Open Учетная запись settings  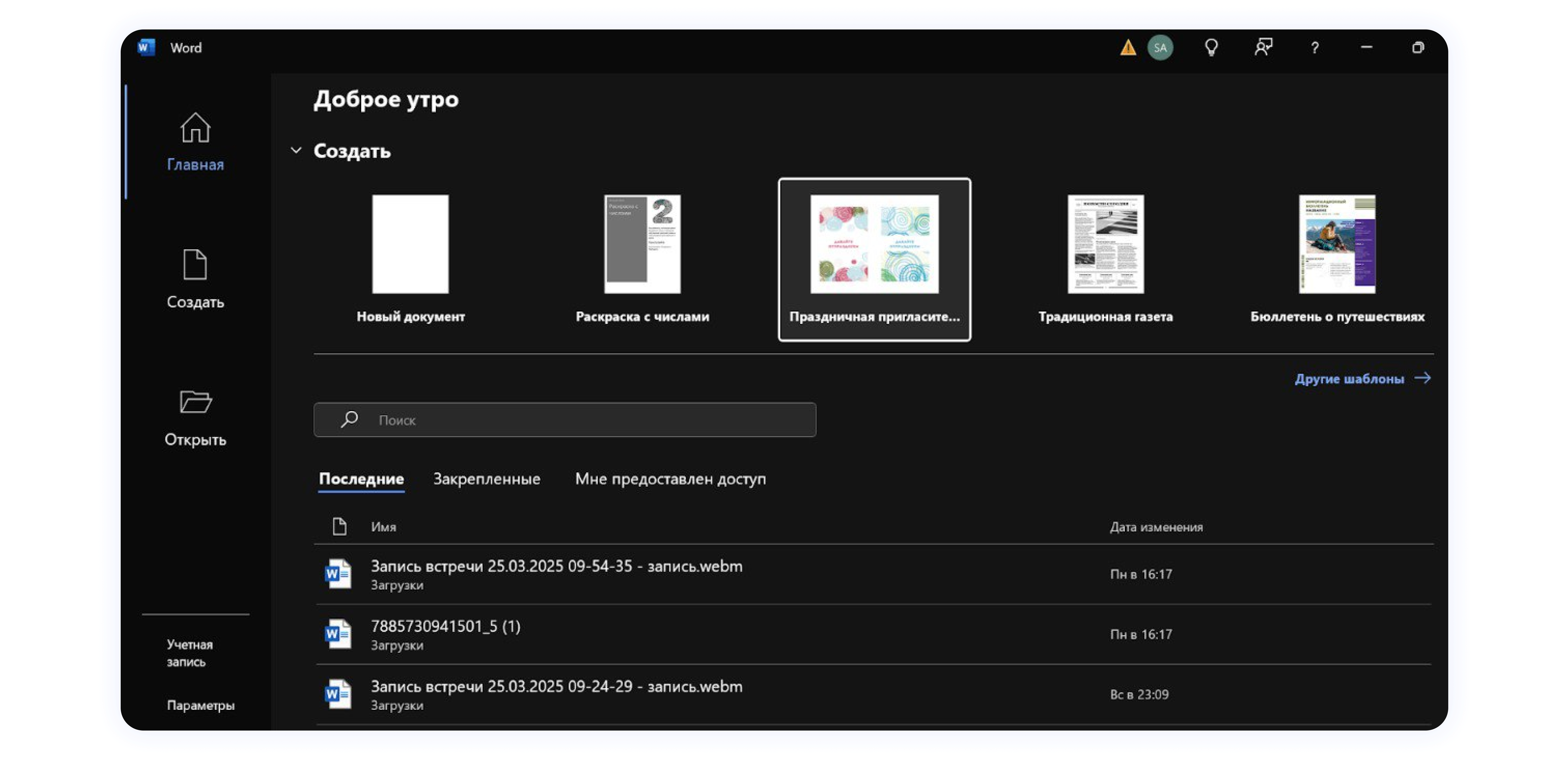pyautogui.click(x=189, y=652)
